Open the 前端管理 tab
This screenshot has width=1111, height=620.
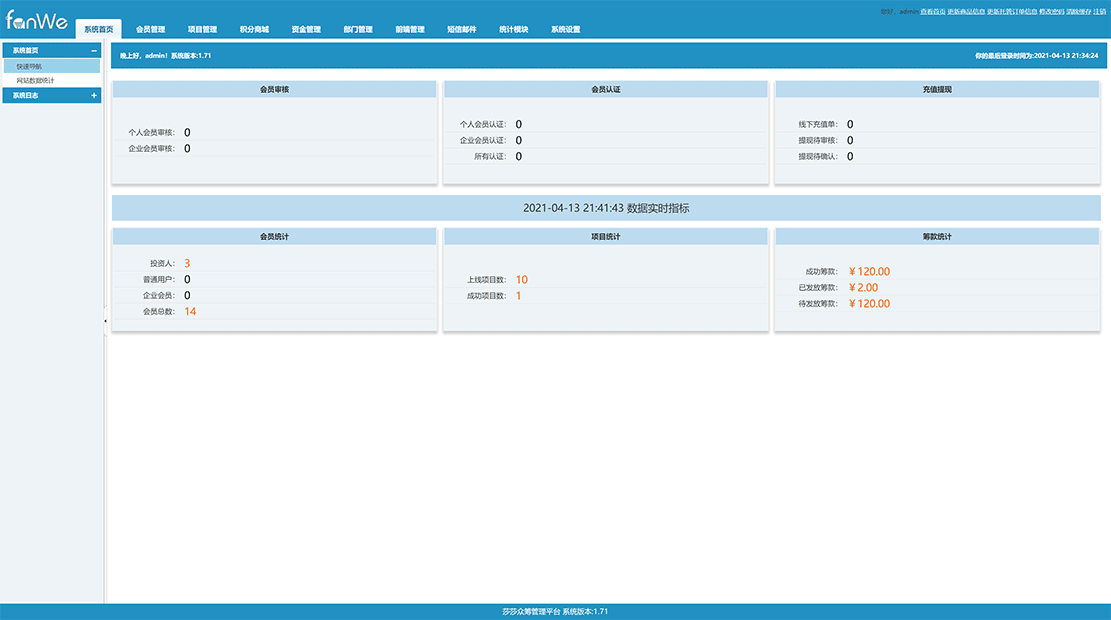410,30
